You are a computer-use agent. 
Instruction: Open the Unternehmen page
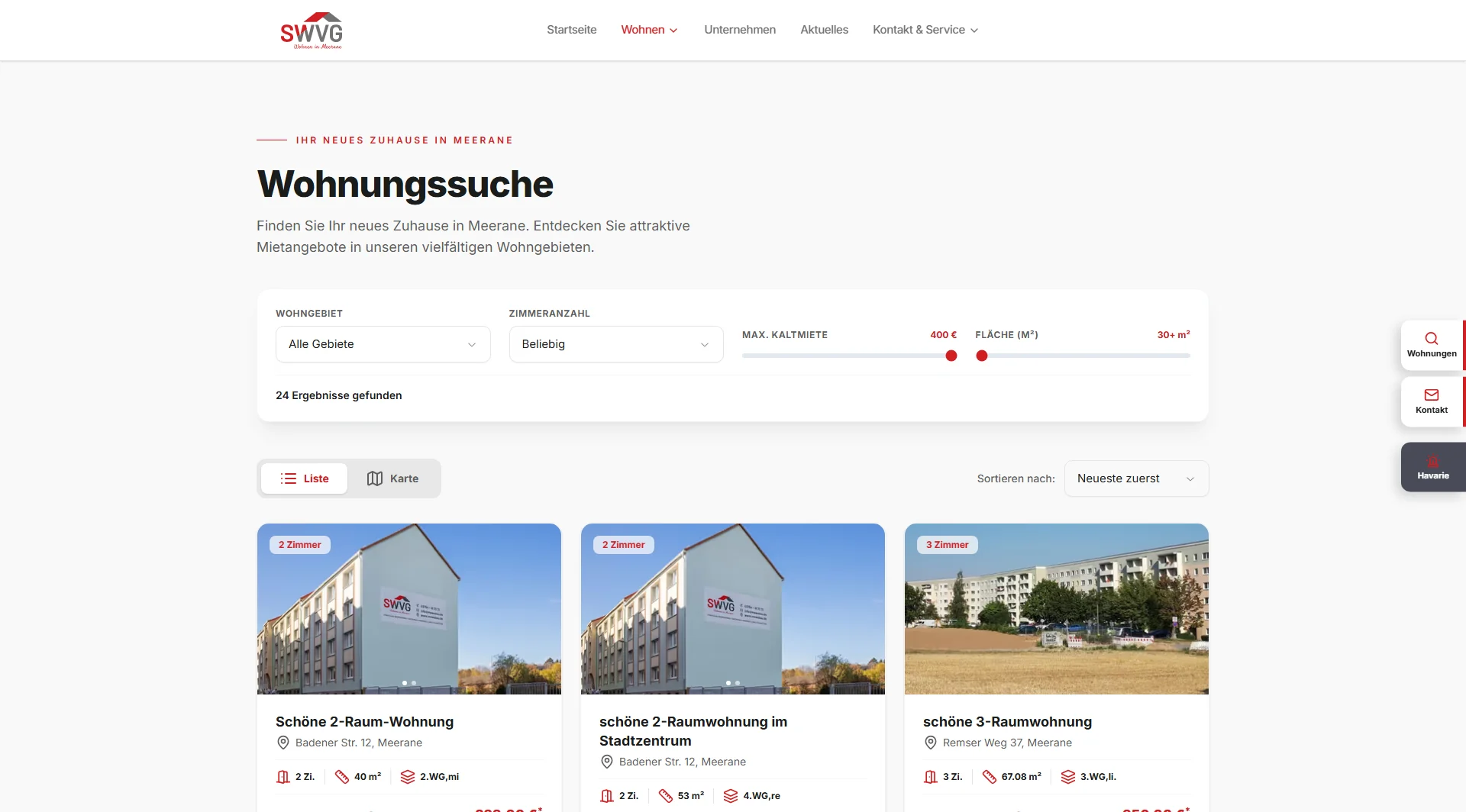point(740,30)
